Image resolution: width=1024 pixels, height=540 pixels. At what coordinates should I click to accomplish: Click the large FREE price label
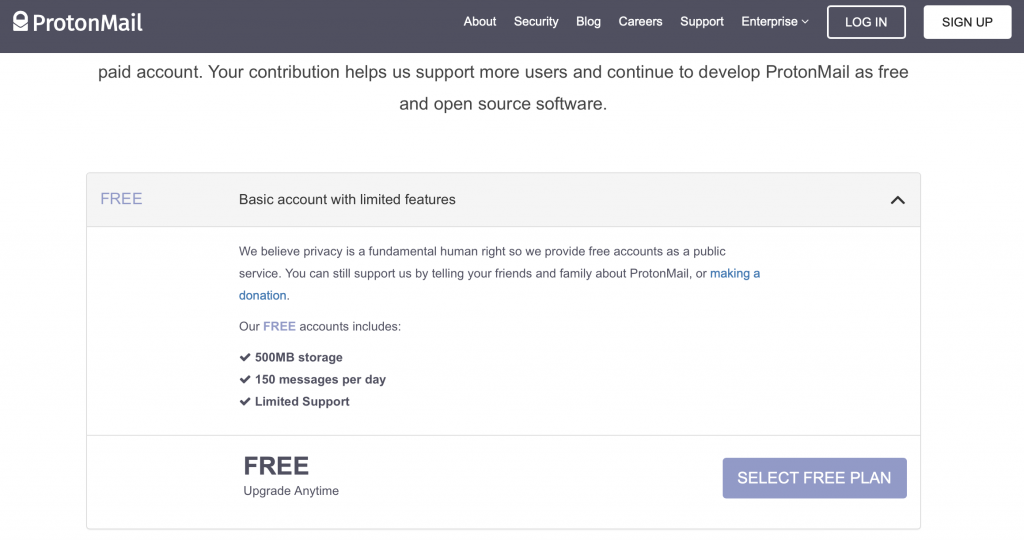tap(276, 466)
